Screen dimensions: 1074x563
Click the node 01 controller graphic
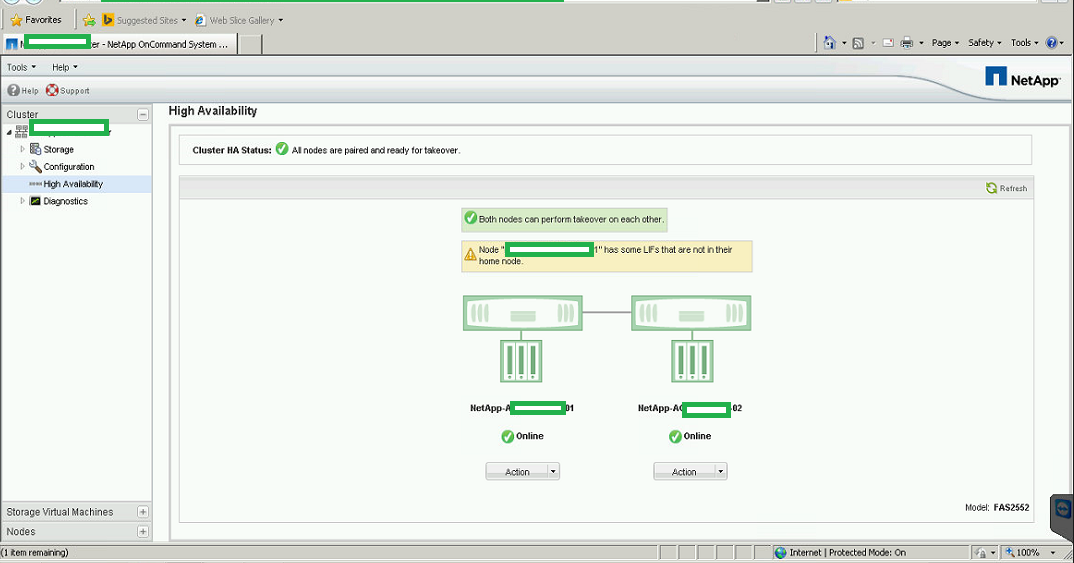click(x=523, y=313)
